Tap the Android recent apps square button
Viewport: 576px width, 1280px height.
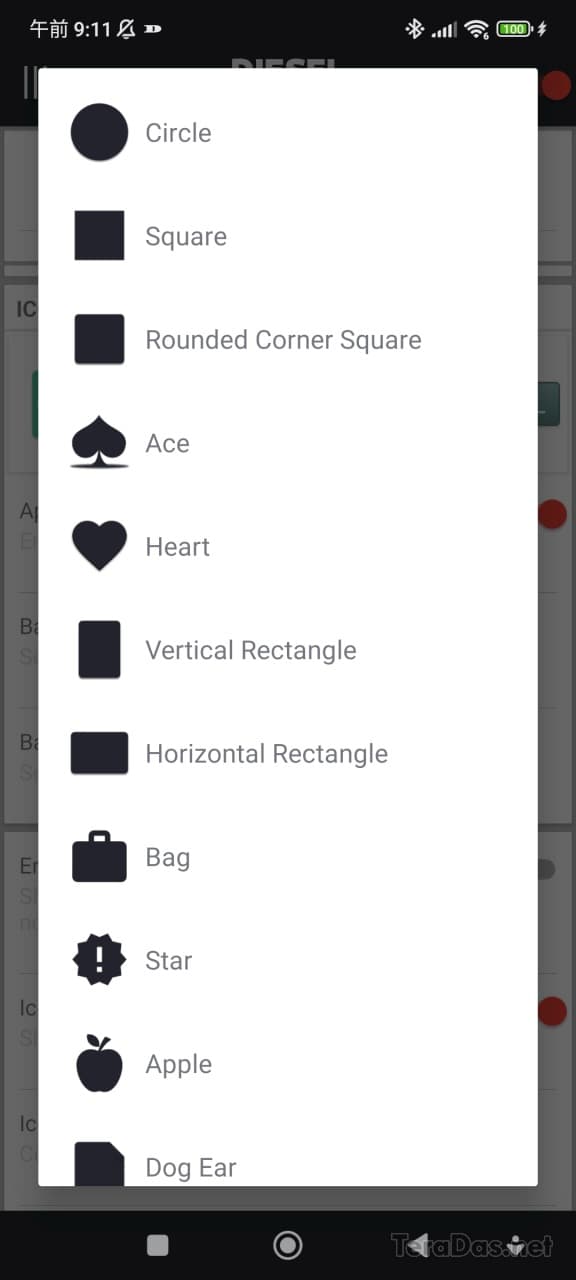coord(158,1244)
